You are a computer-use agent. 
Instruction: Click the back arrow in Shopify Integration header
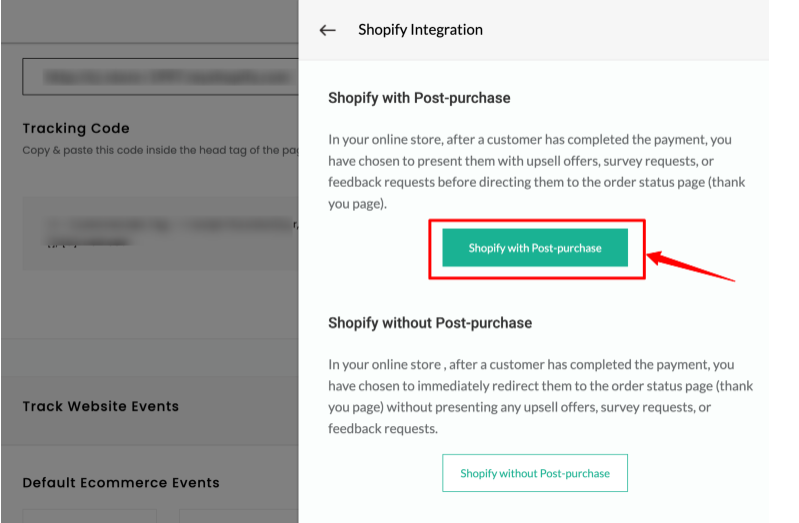point(327,30)
